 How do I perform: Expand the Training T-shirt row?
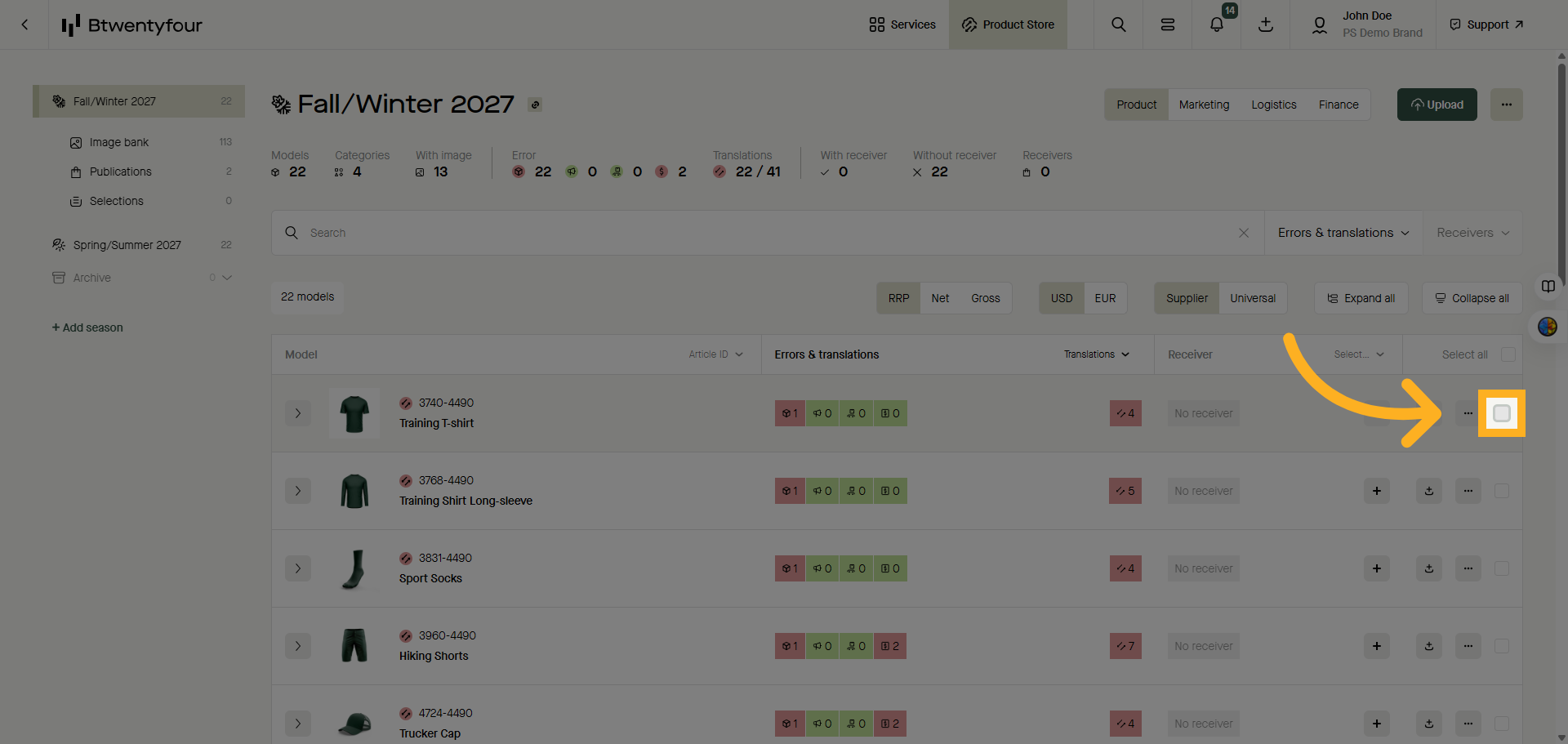coord(298,413)
